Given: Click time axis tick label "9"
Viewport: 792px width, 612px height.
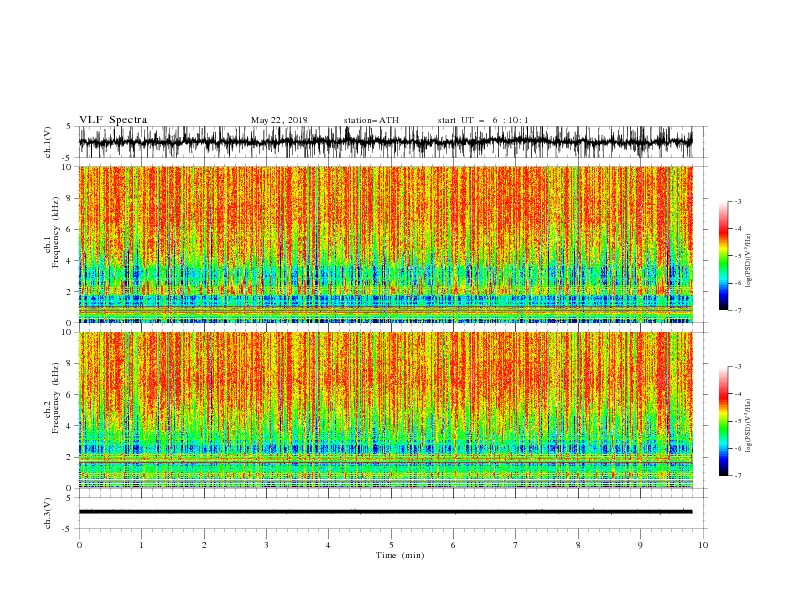Looking at the screenshot, I should point(640,545).
